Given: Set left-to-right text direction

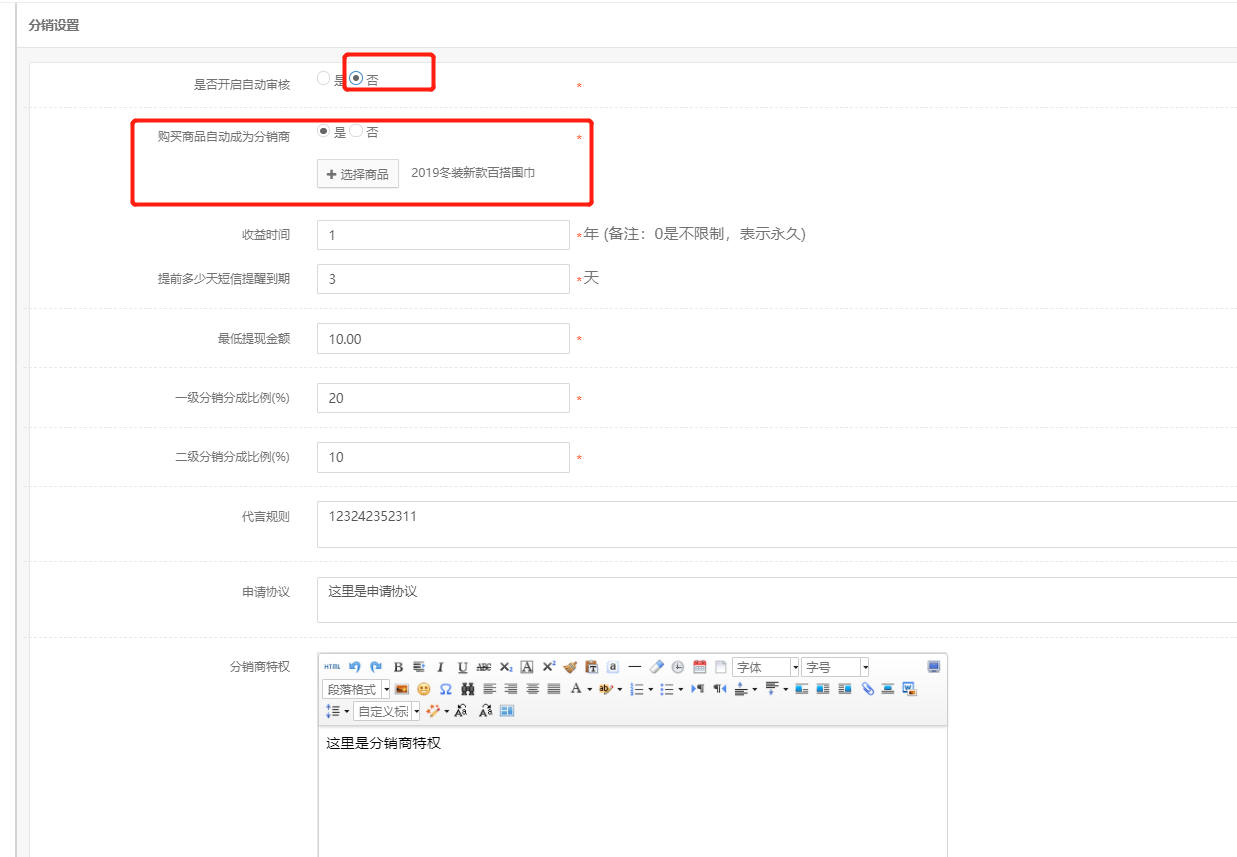Looking at the screenshot, I should tap(697, 689).
